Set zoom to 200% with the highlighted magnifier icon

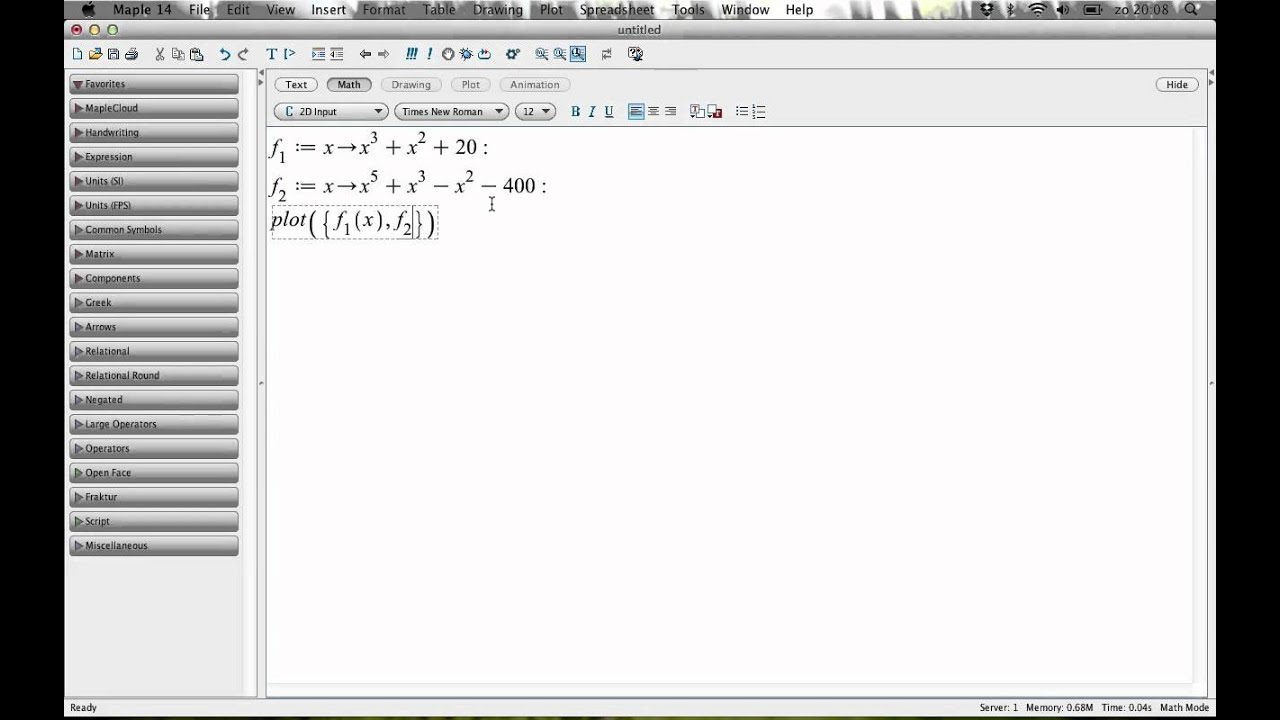pos(578,54)
